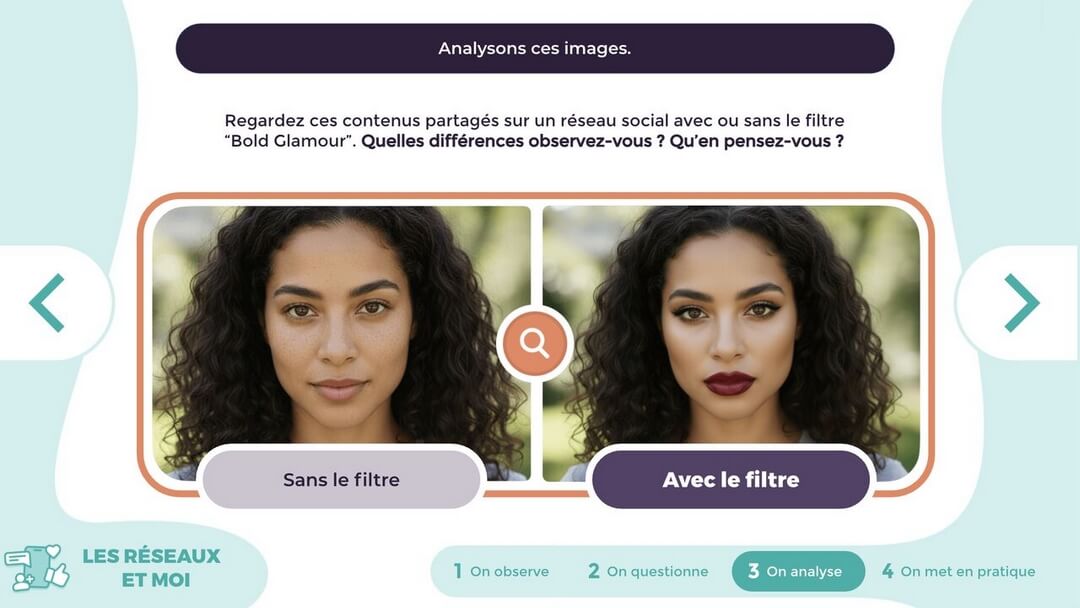Click the dark red lips in filtered photo
The height and width of the screenshot is (608, 1080).
[729, 383]
